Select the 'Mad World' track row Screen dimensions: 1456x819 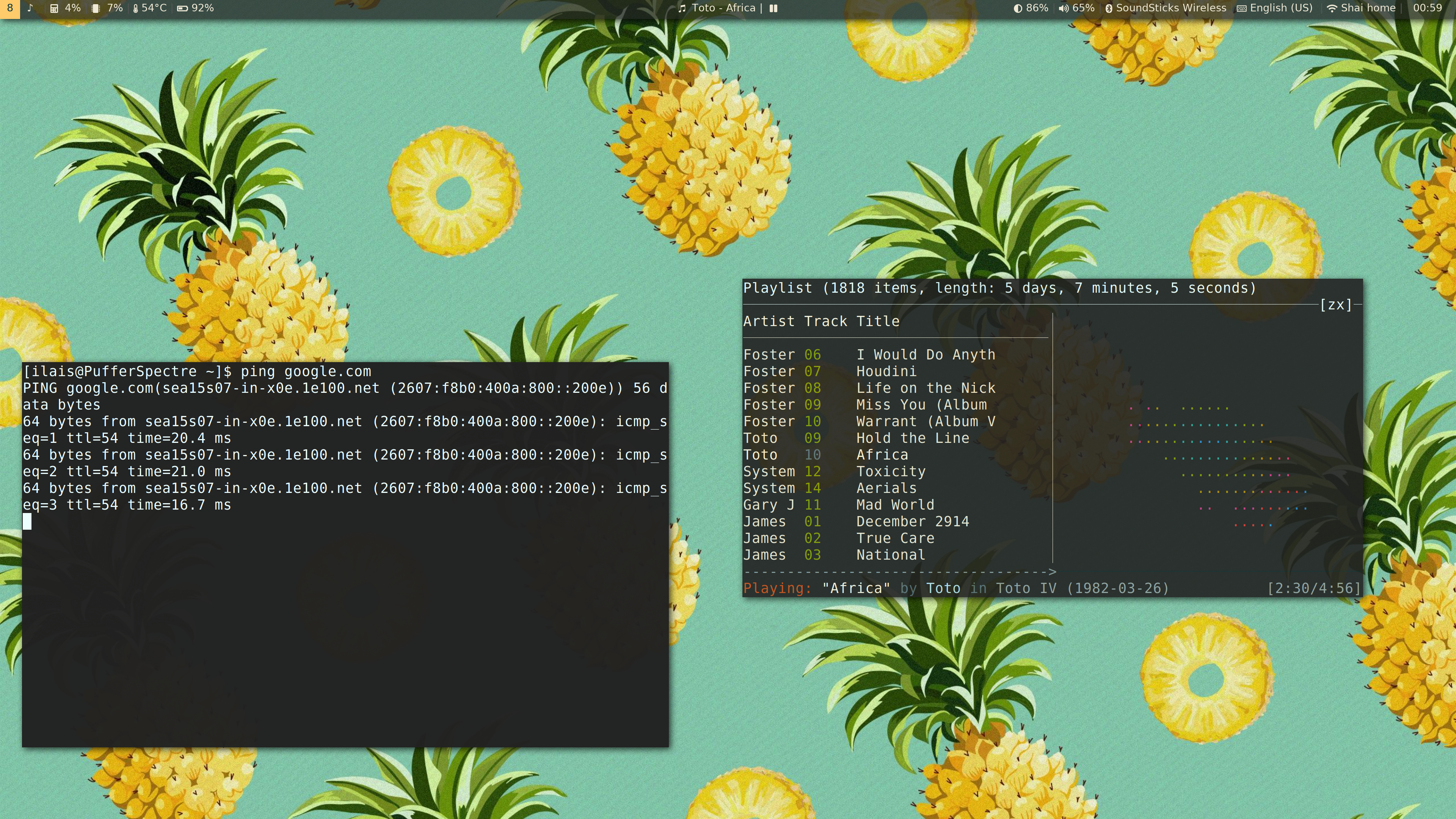[x=896, y=505]
